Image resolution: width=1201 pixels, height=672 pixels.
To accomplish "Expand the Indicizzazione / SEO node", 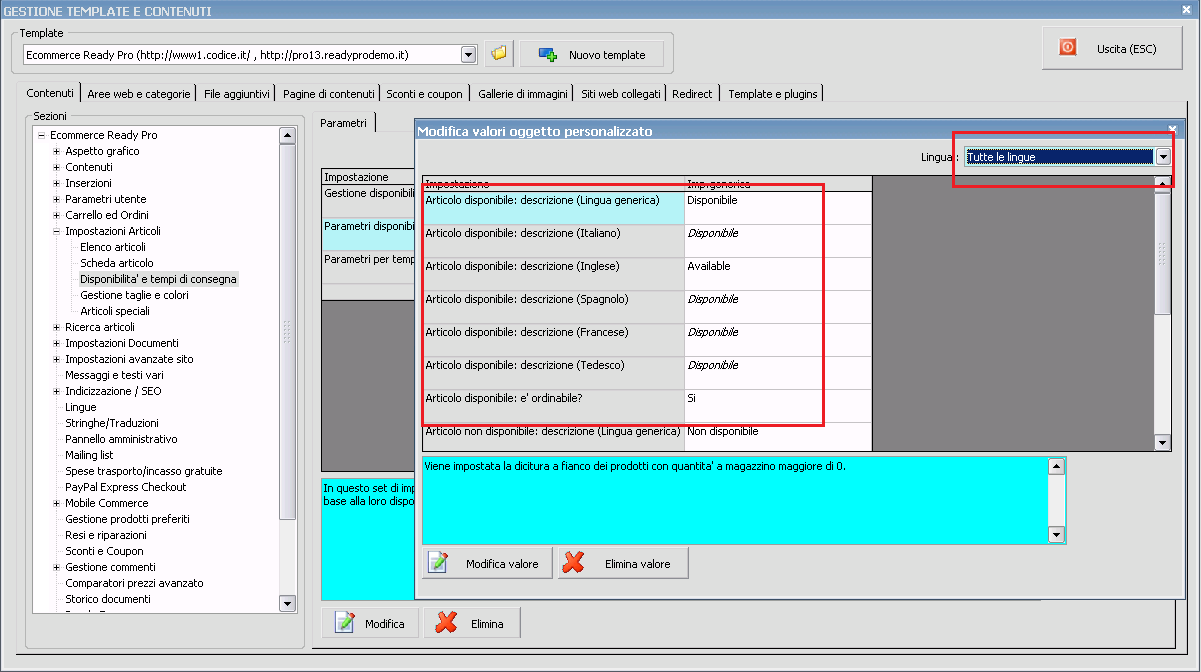I will click(x=56, y=391).
